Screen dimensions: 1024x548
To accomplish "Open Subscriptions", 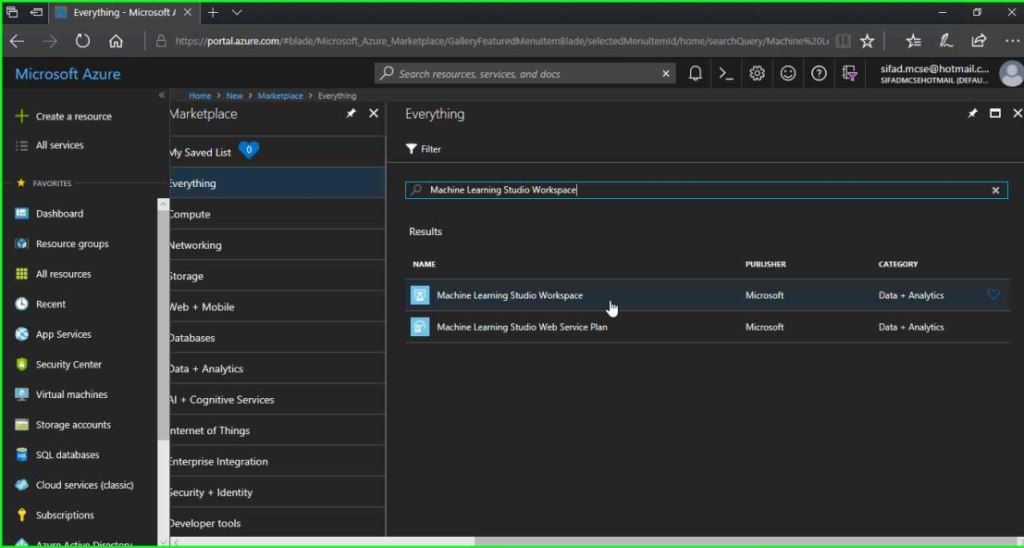I will tap(55, 515).
